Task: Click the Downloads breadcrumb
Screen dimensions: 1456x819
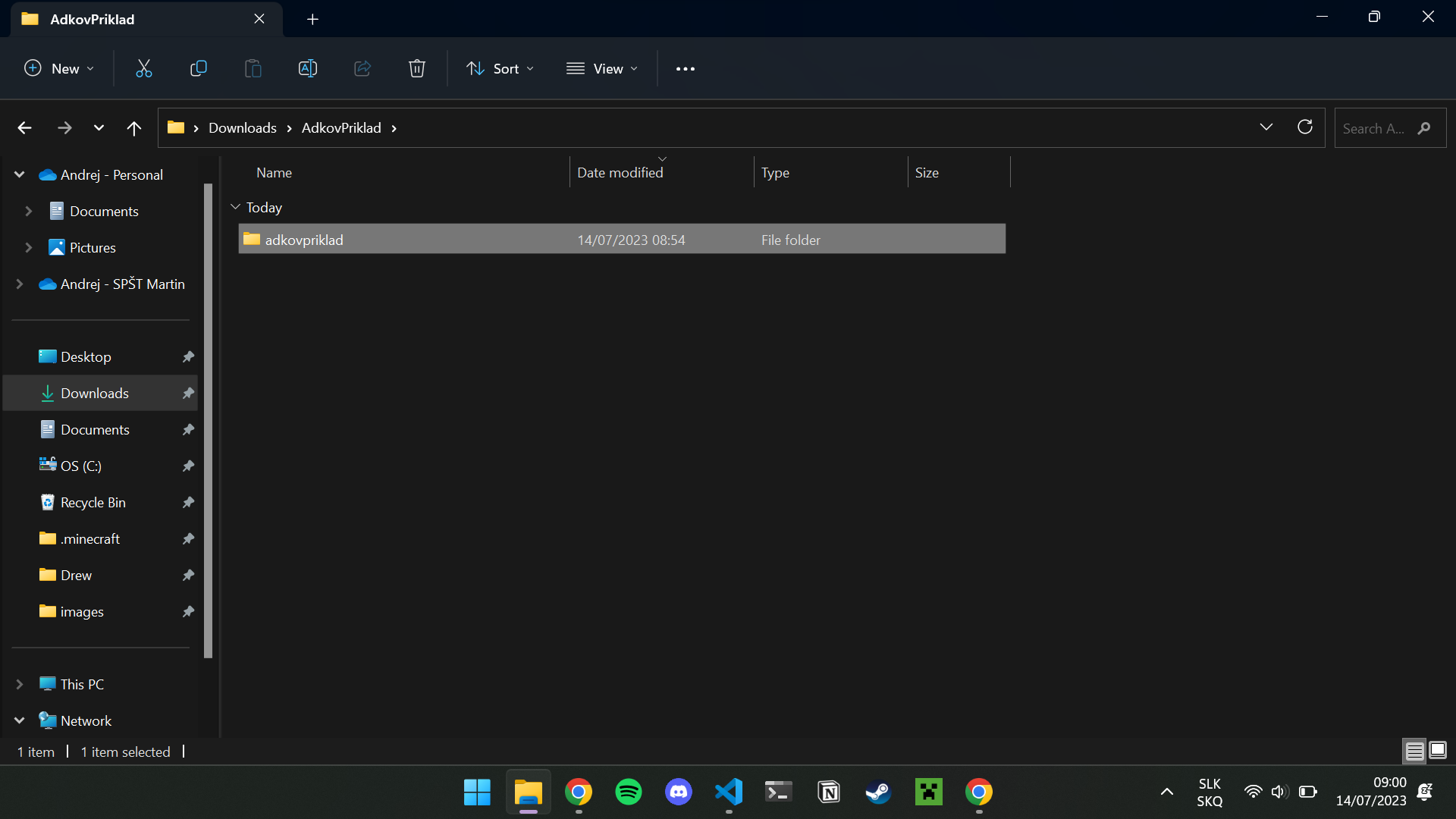Action: 243,128
